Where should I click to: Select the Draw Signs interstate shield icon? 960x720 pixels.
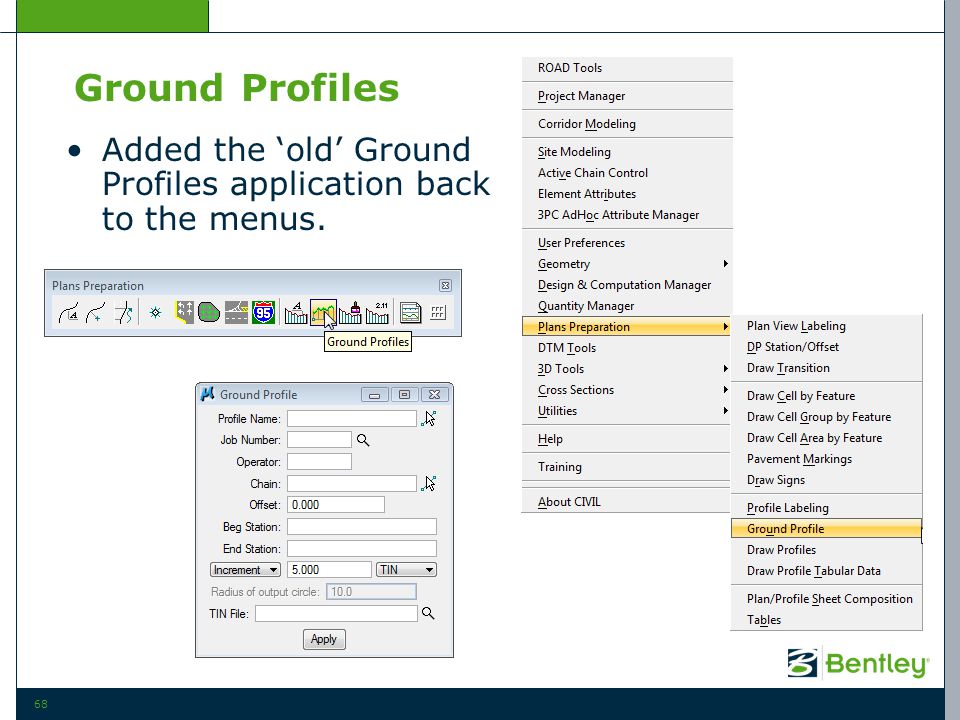point(263,313)
